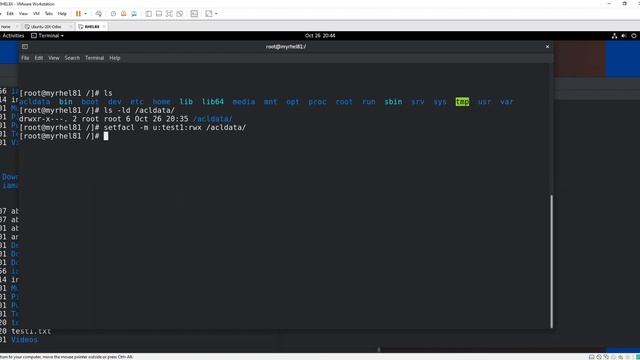The image size is (640, 360).
Task: Open the VMware Help menu
Action: pos(62,13)
